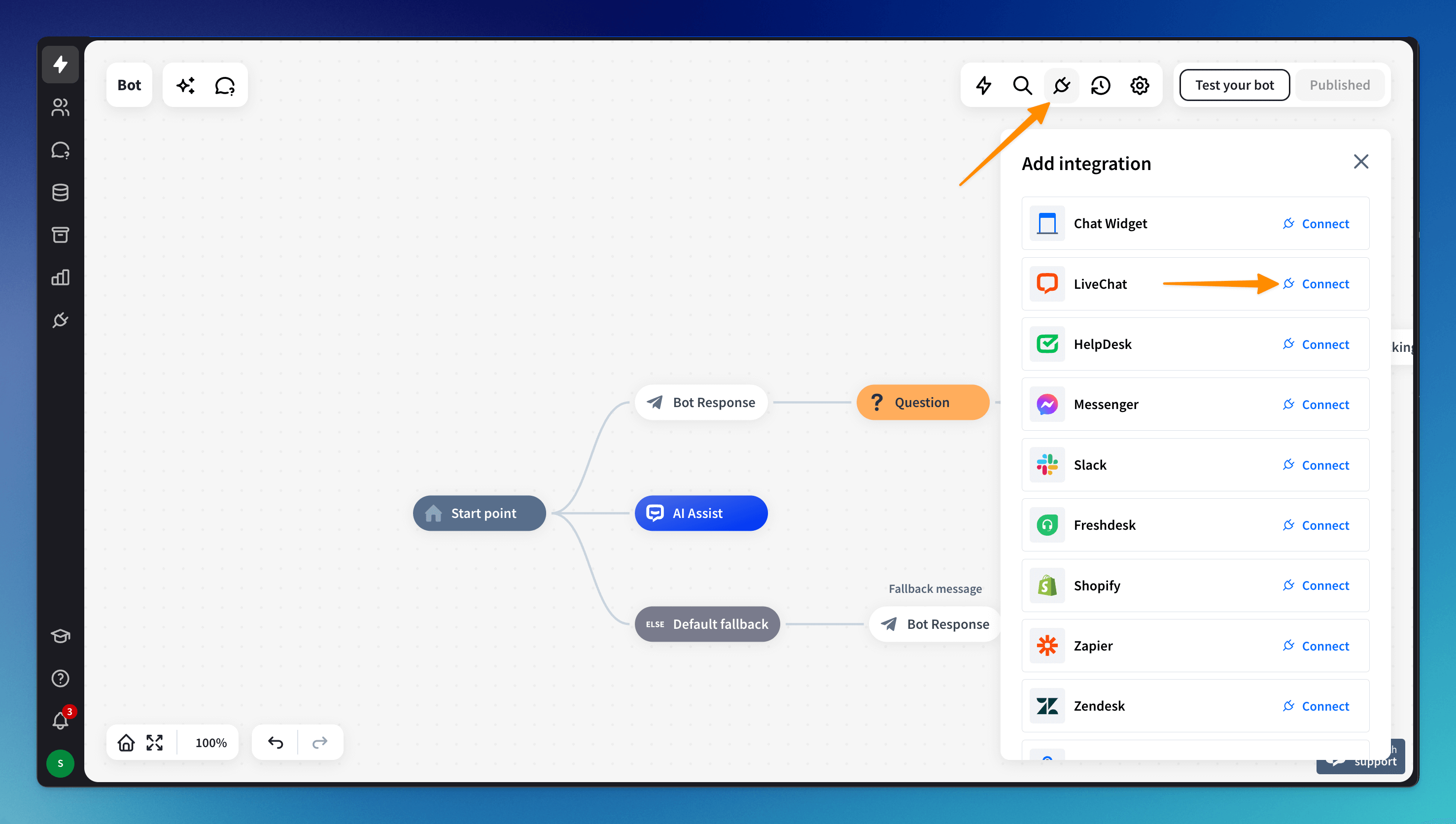This screenshot has width=1456, height=824.
Task: Open the Bot name tab
Action: click(129, 85)
